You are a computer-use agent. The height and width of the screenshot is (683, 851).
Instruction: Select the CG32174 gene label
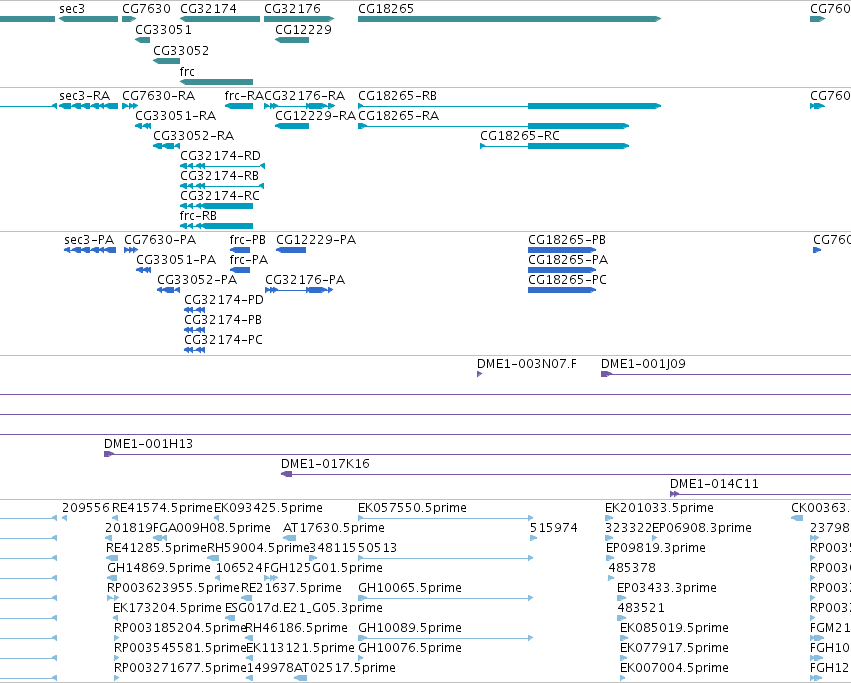click(208, 9)
